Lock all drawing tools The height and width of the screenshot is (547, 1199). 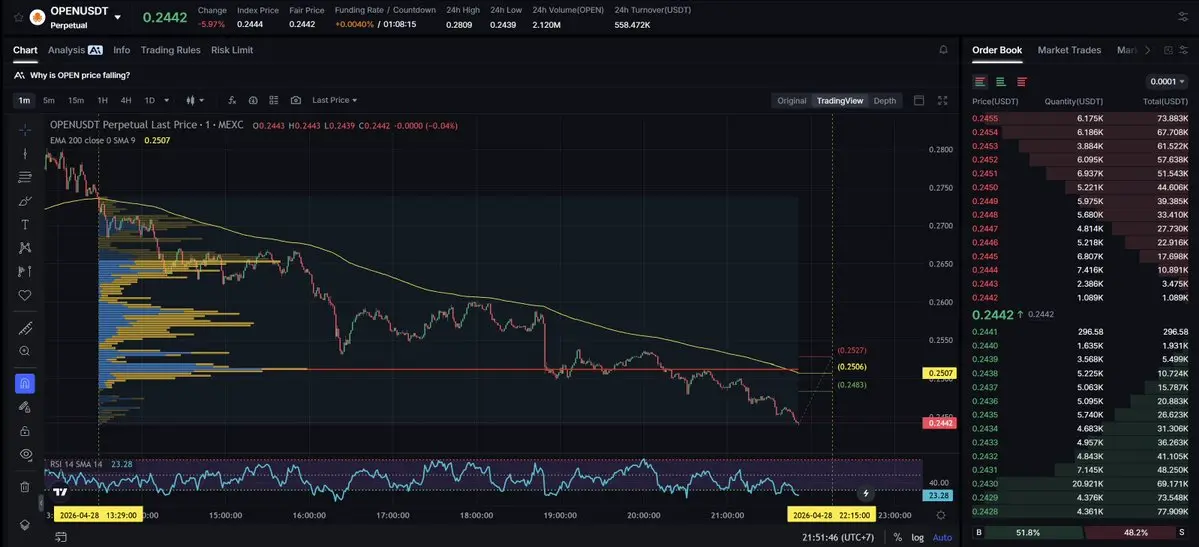[x=24, y=431]
